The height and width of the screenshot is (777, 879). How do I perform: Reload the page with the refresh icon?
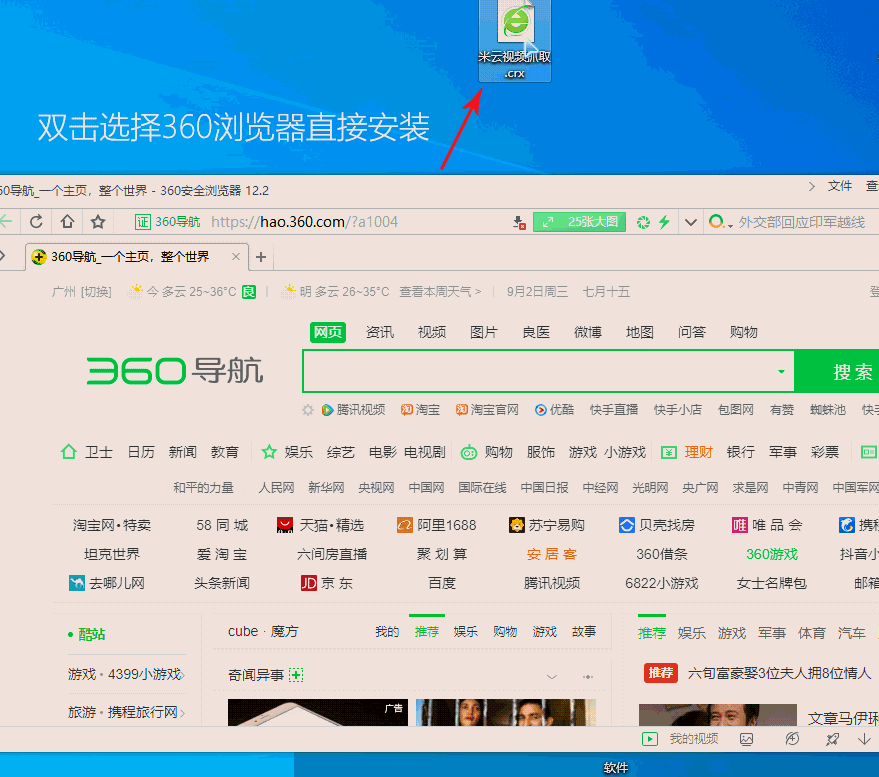pos(36,222)
